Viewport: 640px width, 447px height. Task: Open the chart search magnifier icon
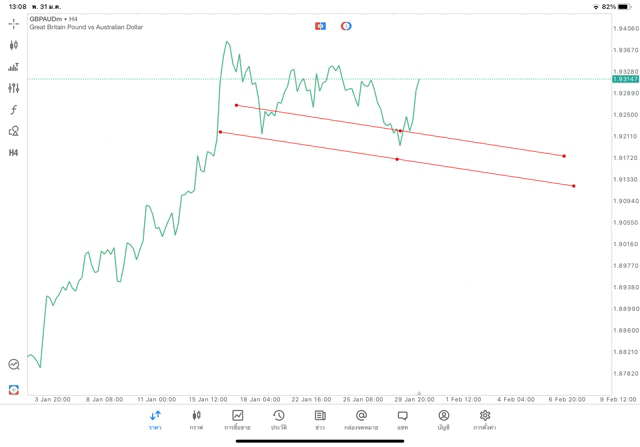pyautogui.click(x=14, y=365)
